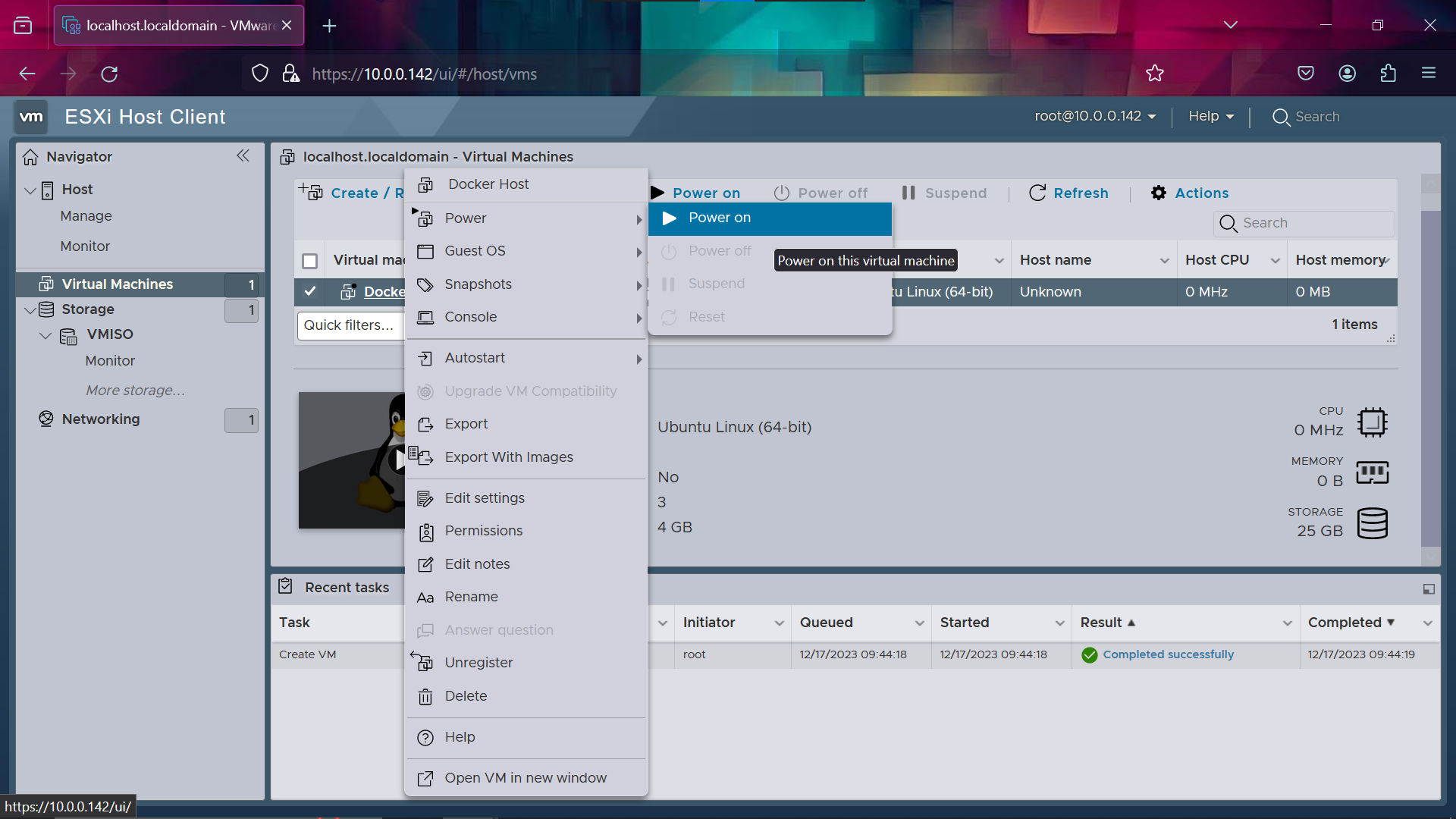Select Power on in the submenu
The height and width of the screenshot is (819, 1456).
(x=770, y=218)
